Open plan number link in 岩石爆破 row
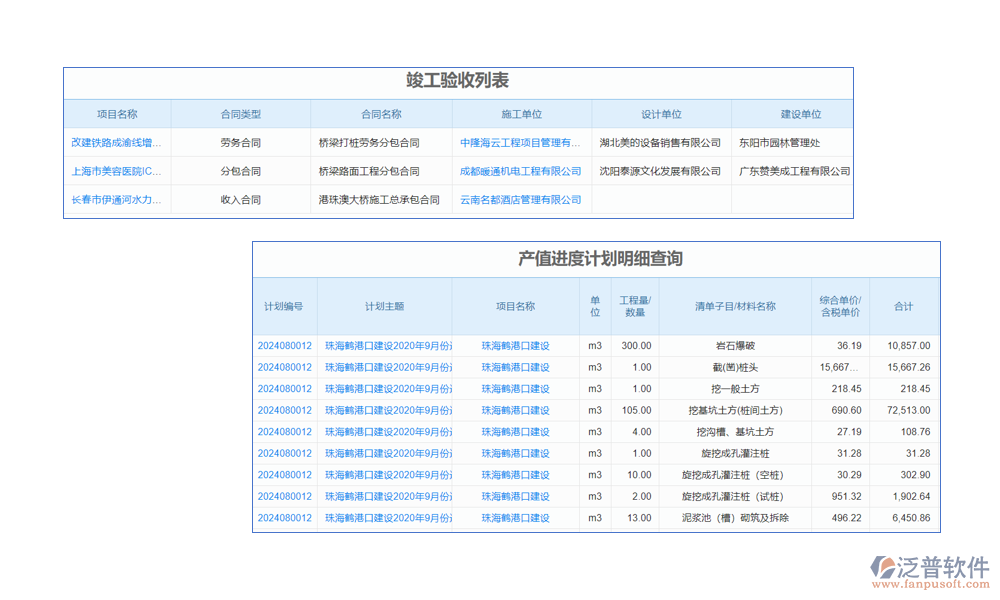The width and height of the screenshot is (1000, 600). [284, 346]
